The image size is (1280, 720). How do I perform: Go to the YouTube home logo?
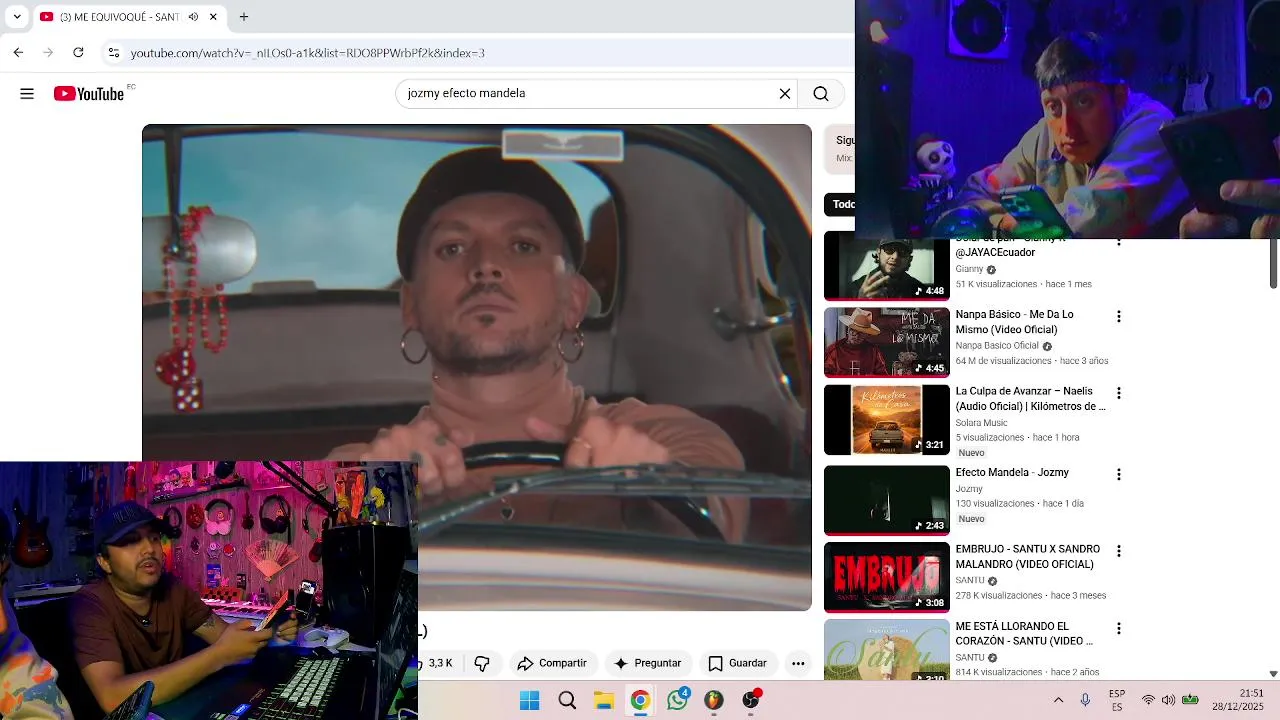click(x=89, y=94)
